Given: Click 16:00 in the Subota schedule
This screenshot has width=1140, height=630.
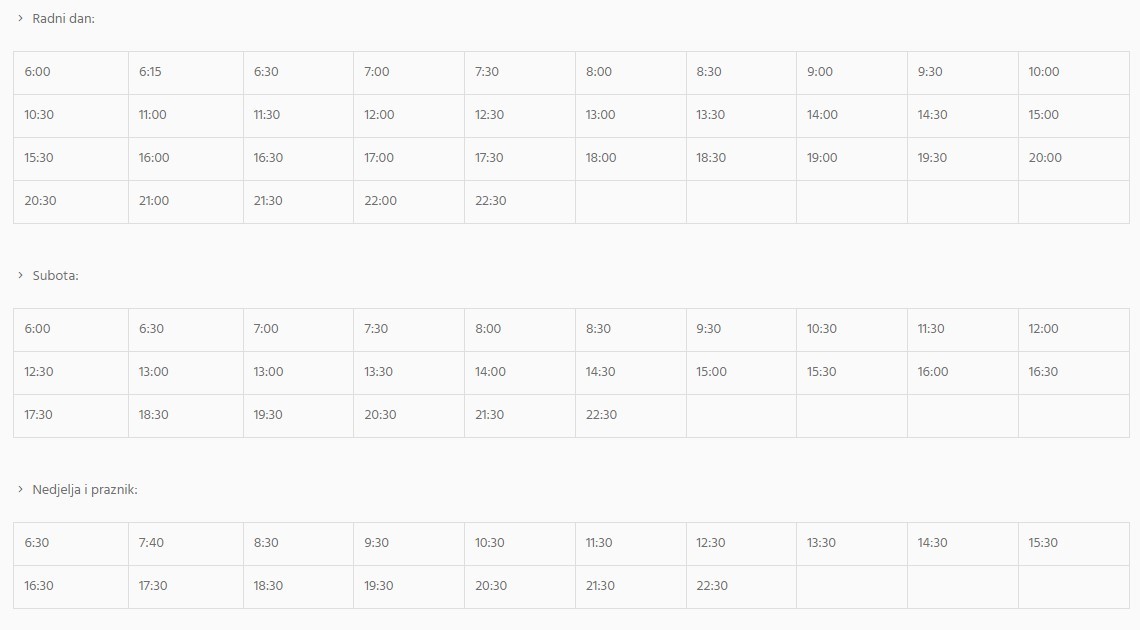Looking at the screenshot, I should coord(932,372).
